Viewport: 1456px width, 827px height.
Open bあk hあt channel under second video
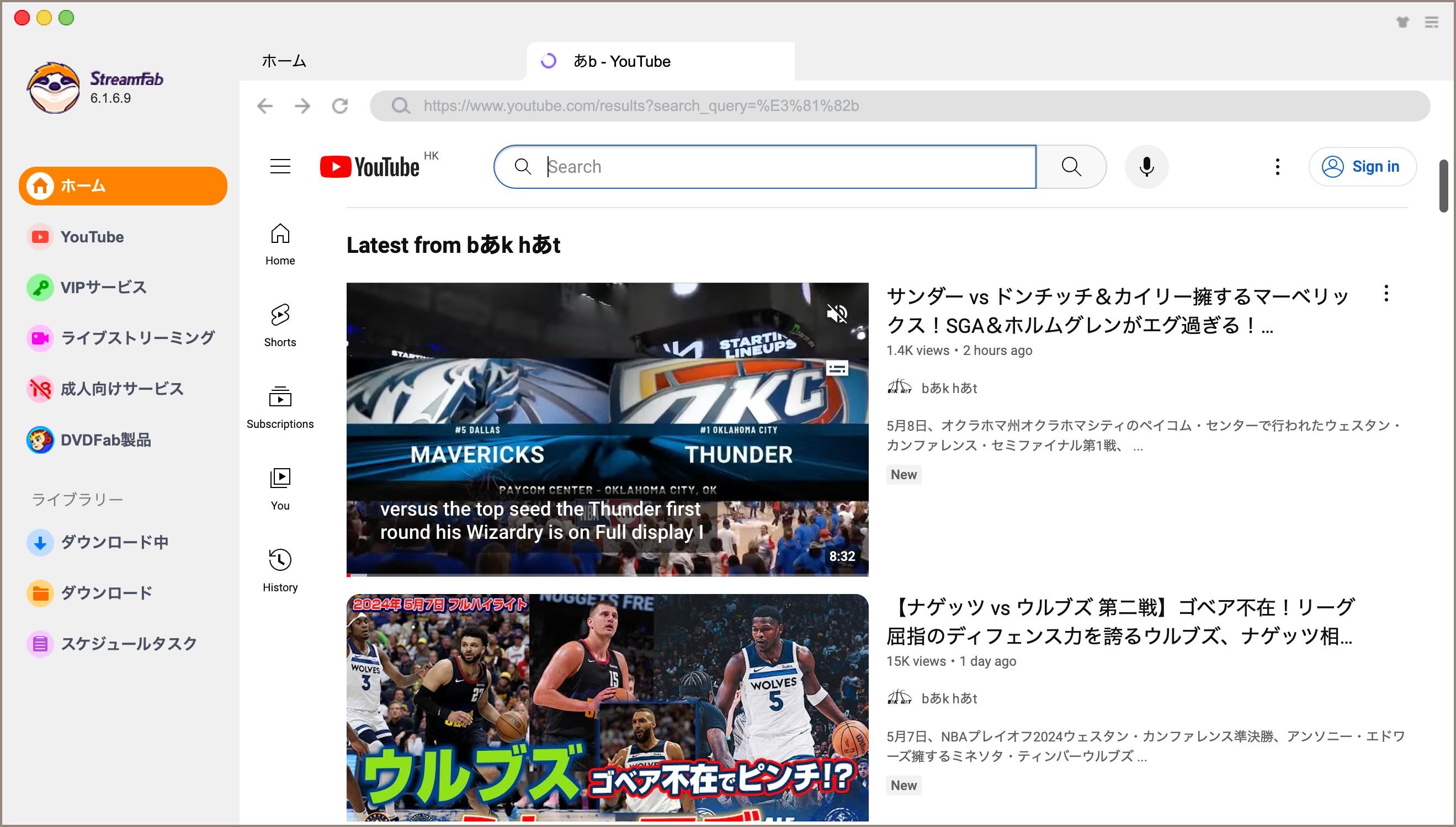pyautogui.click(x=949, y=698)
